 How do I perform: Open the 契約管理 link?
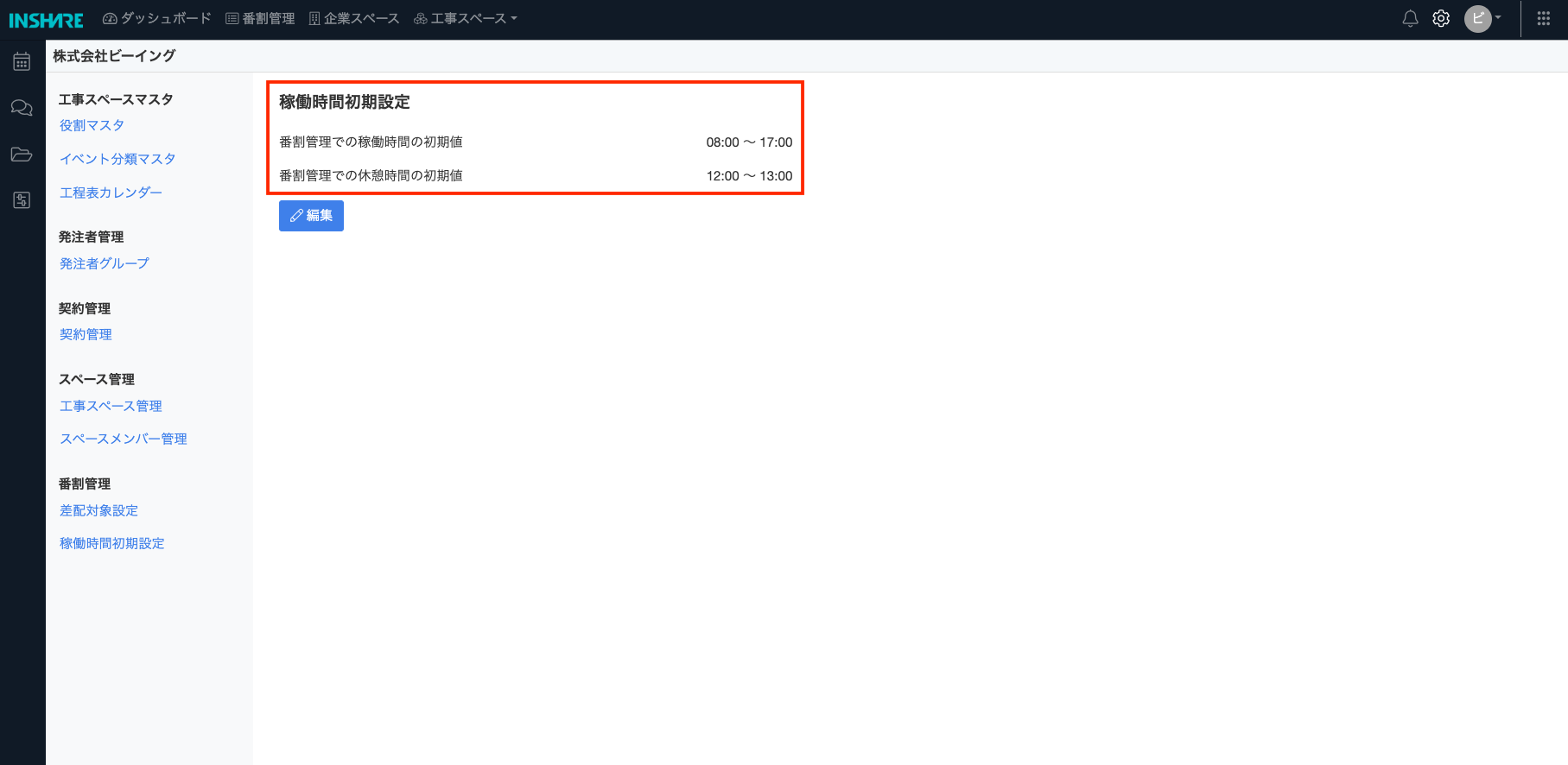[x=86, y=334]
